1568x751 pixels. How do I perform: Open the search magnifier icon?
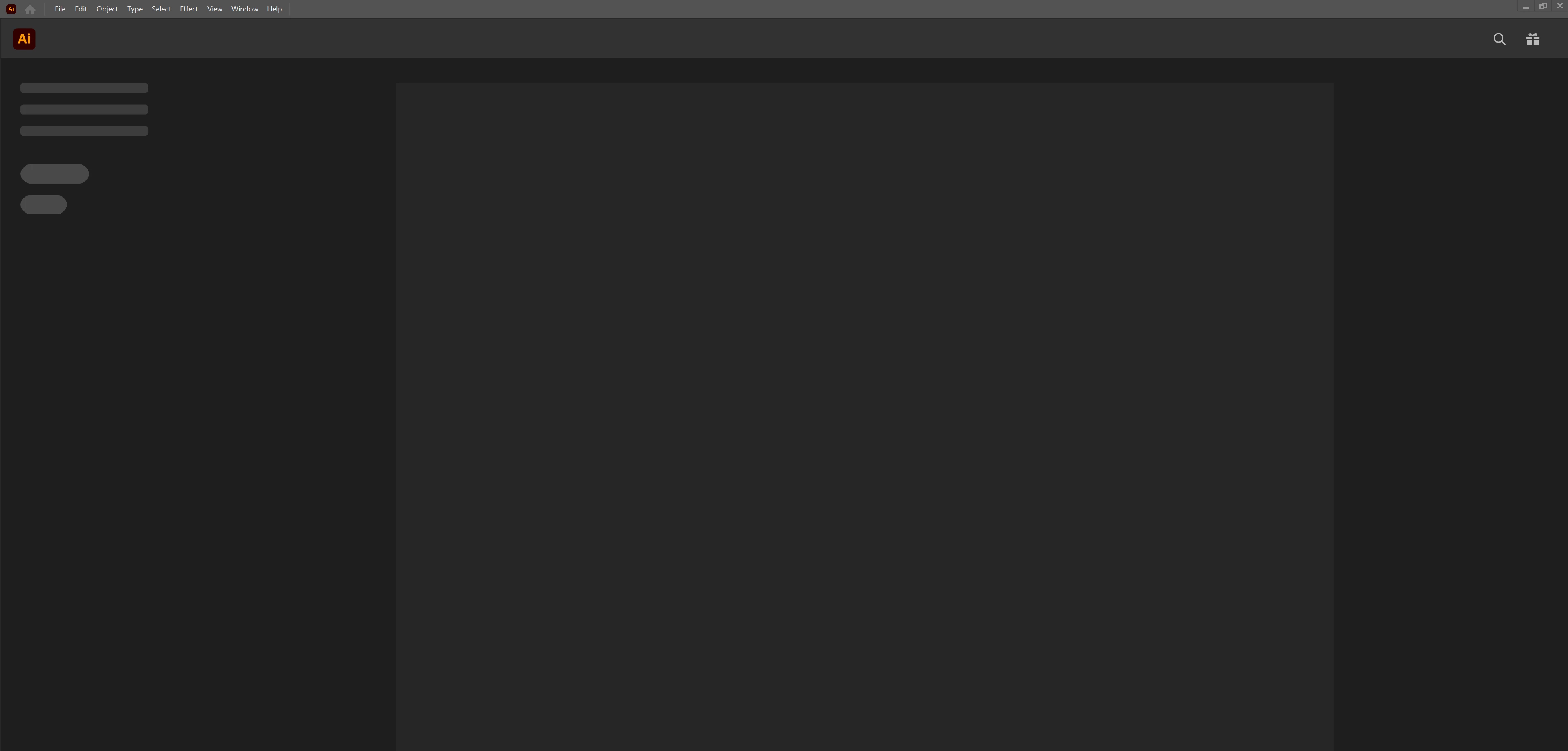pyautogui.click(x=1499, y=40)
